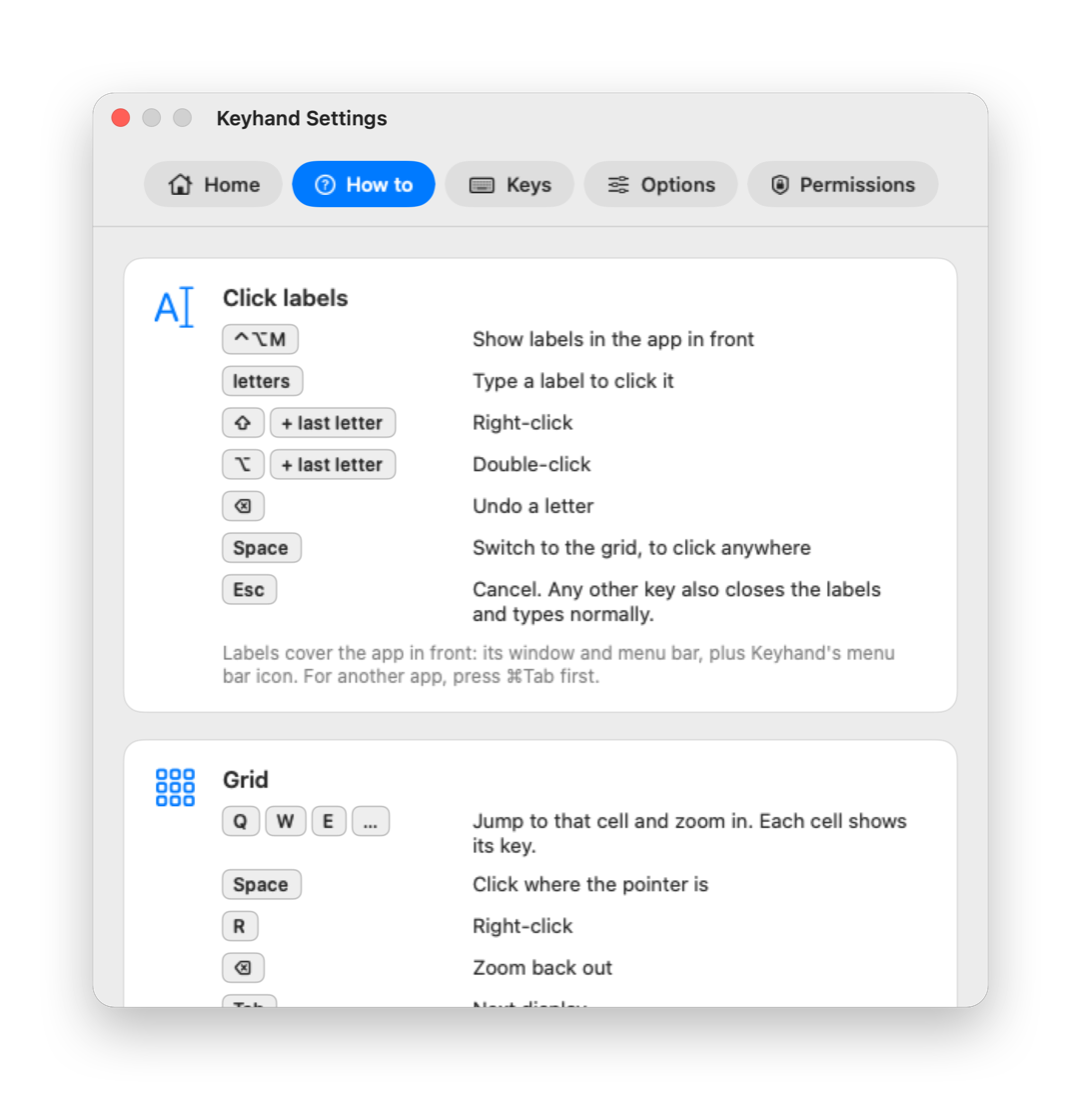This screenshot has height=1100, width=1081.
Task: Click the Space key for Switch to the grid
Action: pos(262,548)
